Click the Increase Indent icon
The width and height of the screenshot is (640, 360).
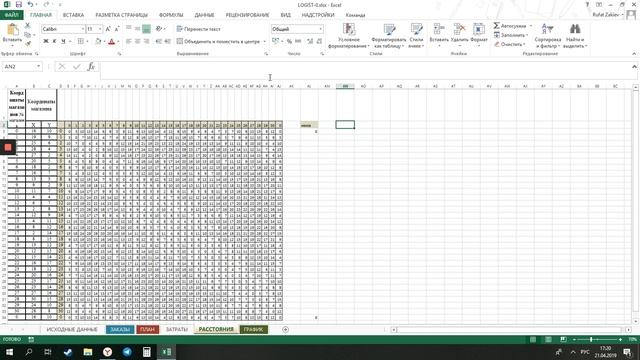point(167,41)
